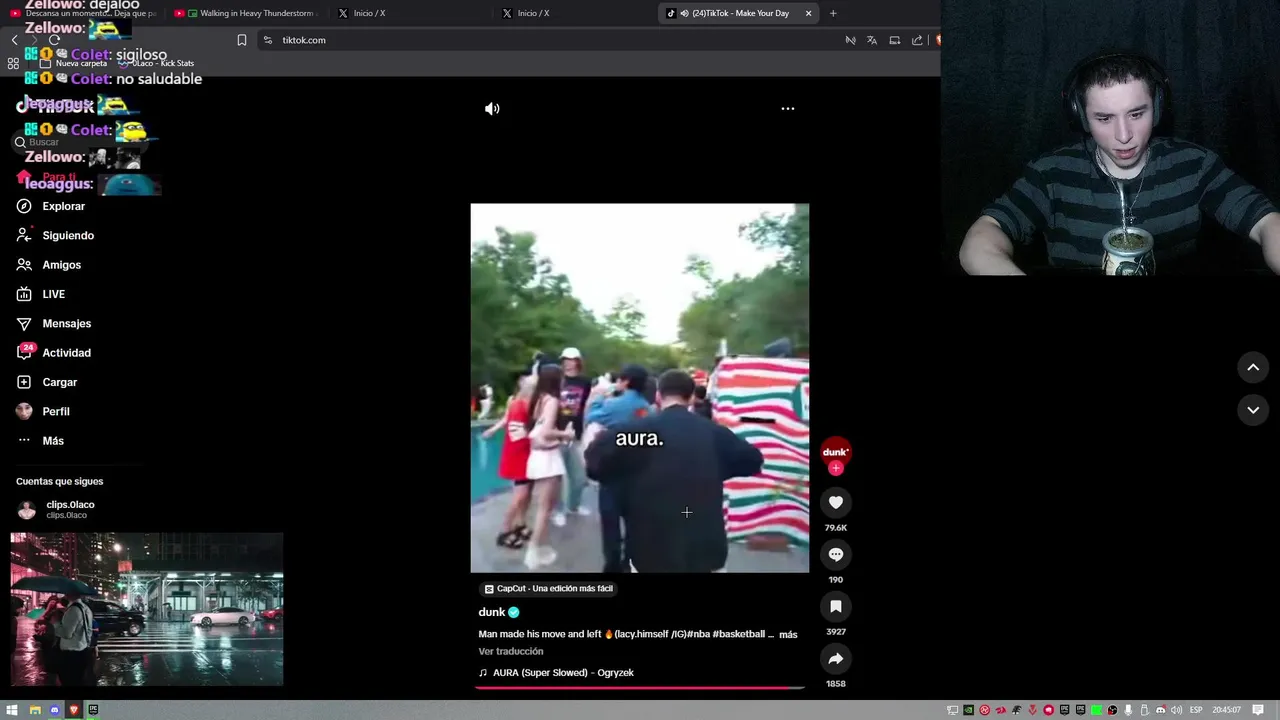Viewport: 1280px width, 720px height.
Task: Open Discord from the taskbar
Action: click(x=54, y=710)
